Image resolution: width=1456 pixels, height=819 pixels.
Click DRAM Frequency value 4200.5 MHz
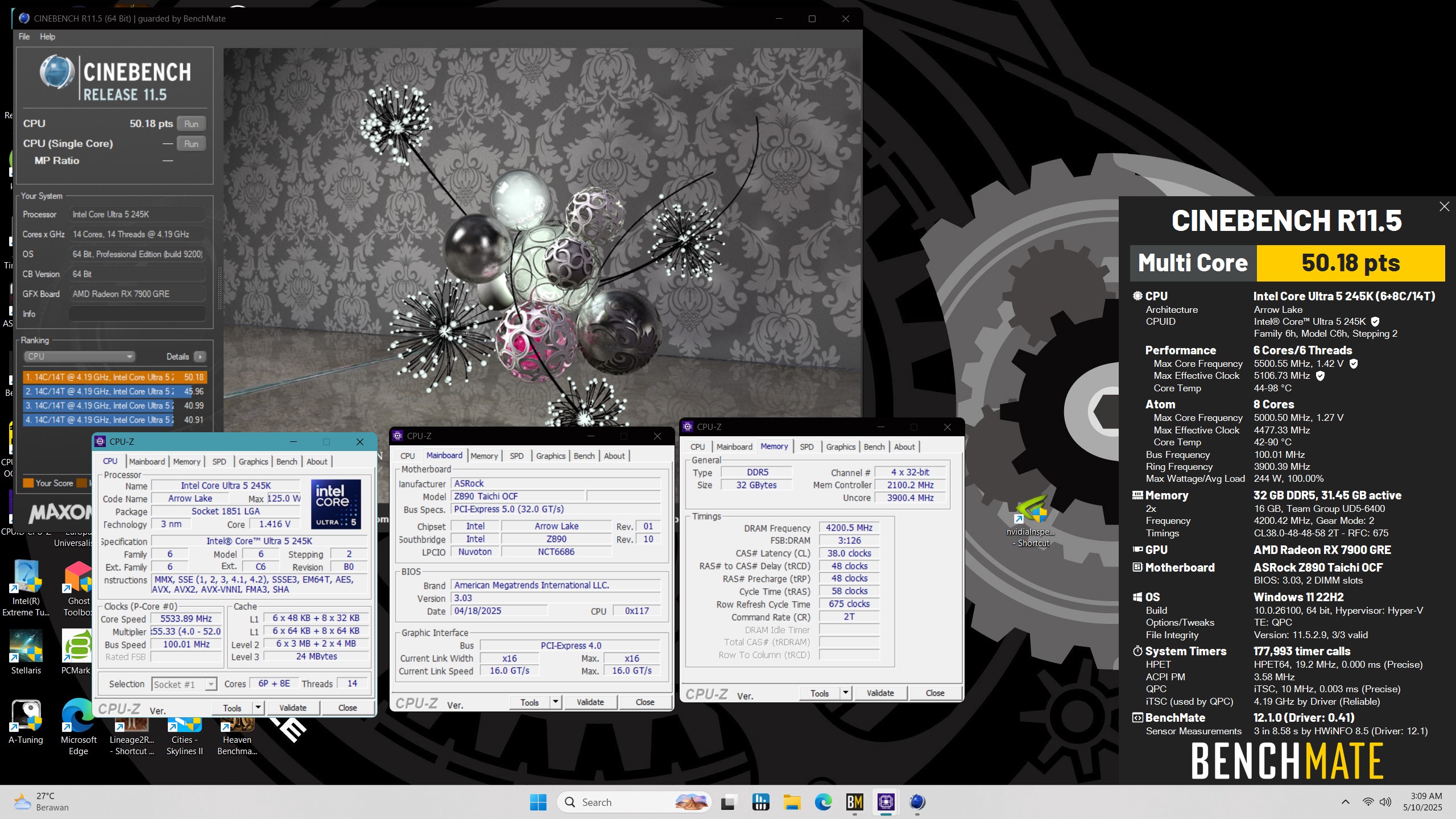click(849, 528)
